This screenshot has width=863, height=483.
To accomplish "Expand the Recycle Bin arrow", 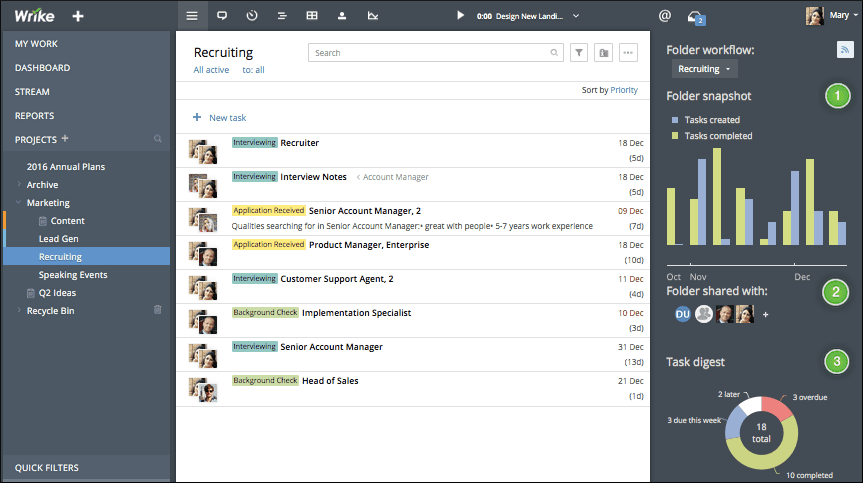I will coord(19,310).
